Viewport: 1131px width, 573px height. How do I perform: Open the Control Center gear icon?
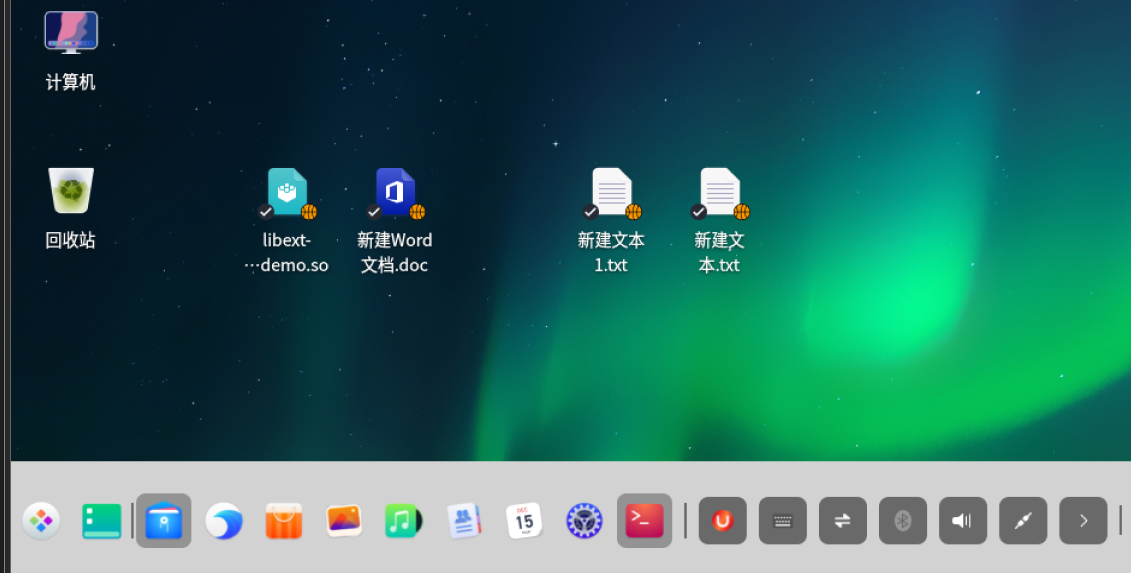click(584, 521)
